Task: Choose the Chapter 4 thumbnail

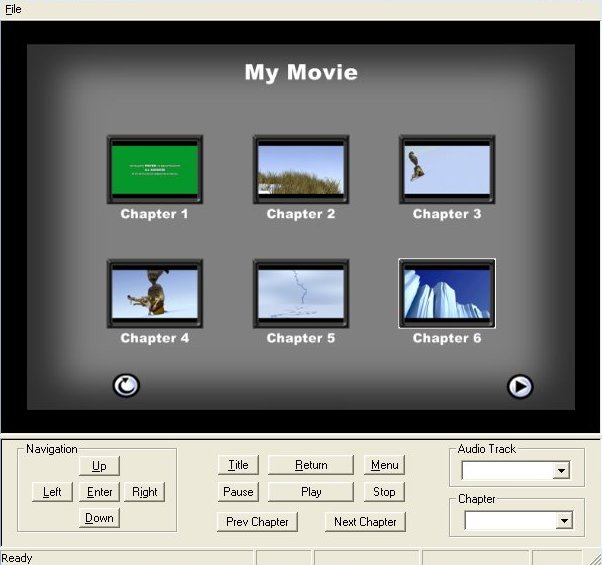Action: (x=155, y=294)
